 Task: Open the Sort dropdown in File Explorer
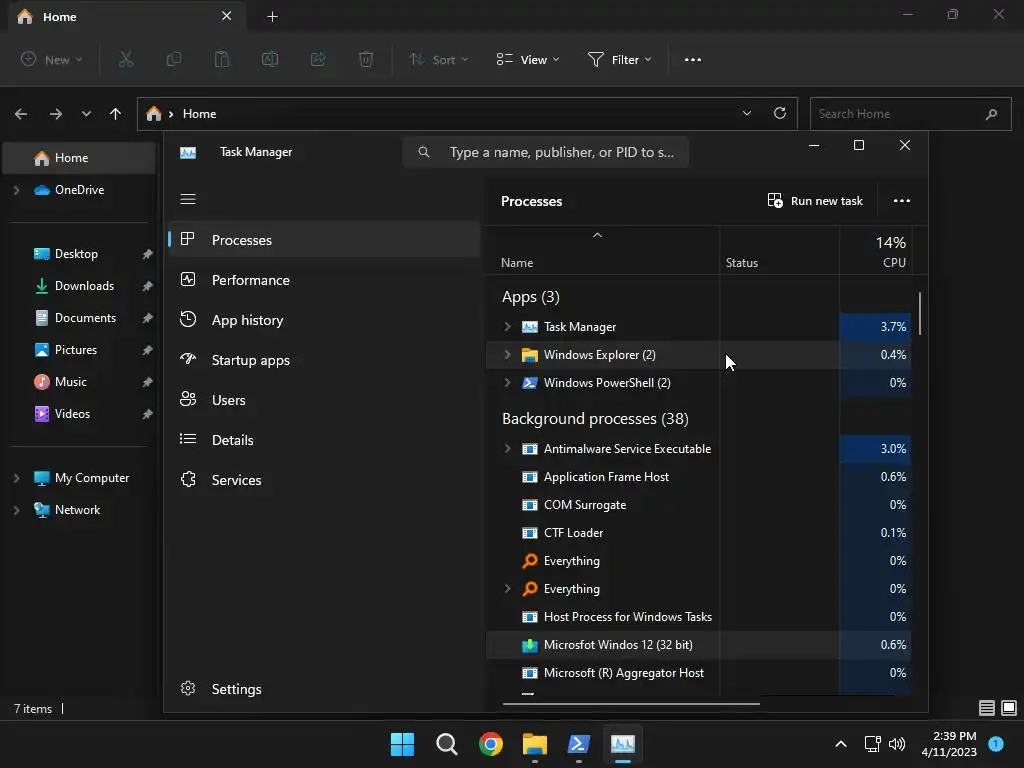(x=438, y=59)
